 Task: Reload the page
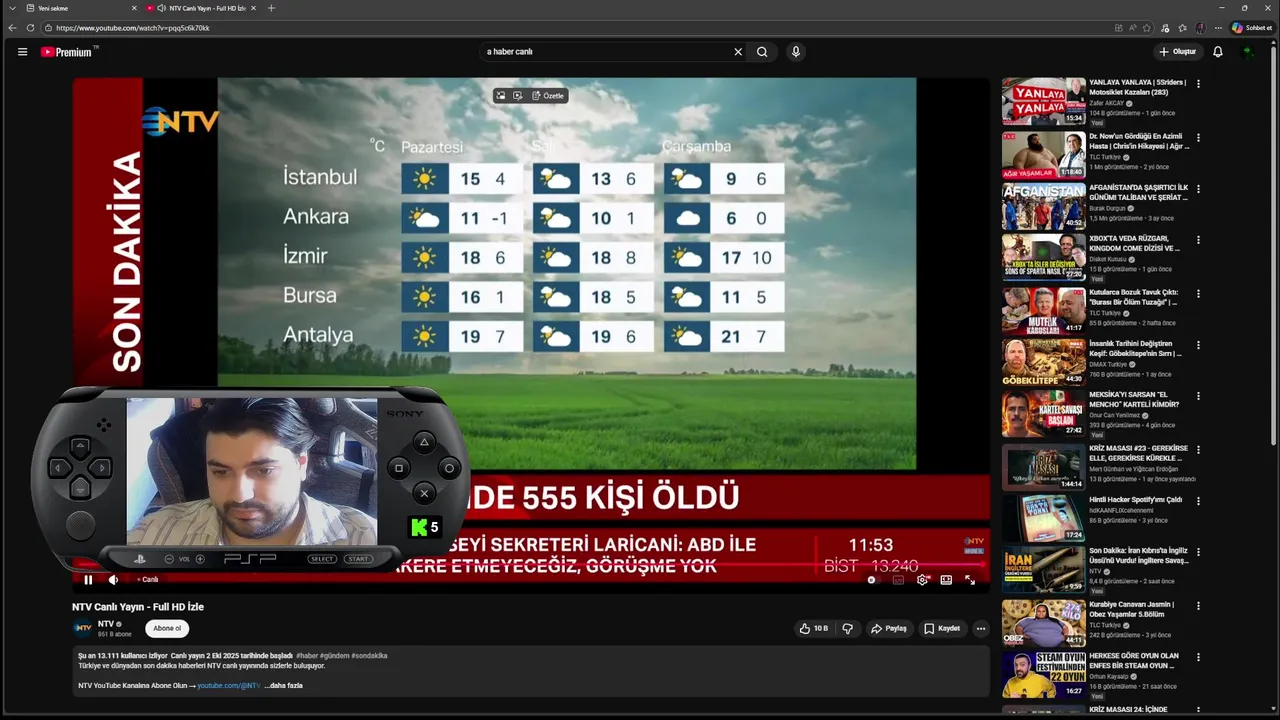(x=30, y=28)
